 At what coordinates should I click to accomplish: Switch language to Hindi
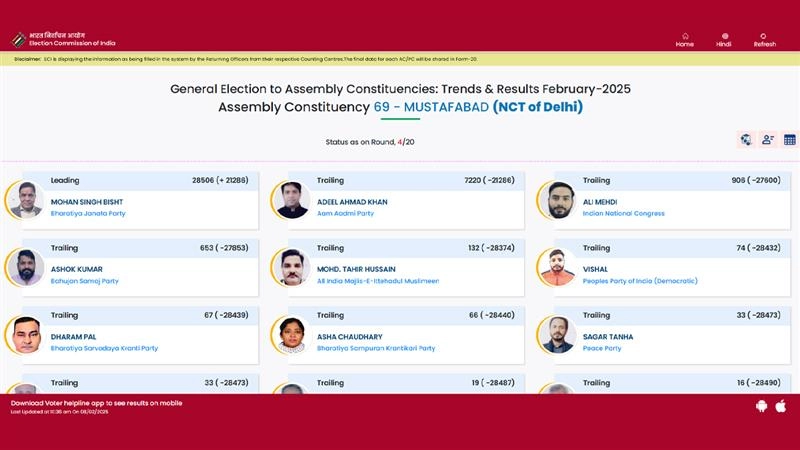click(x=724, y=39)
